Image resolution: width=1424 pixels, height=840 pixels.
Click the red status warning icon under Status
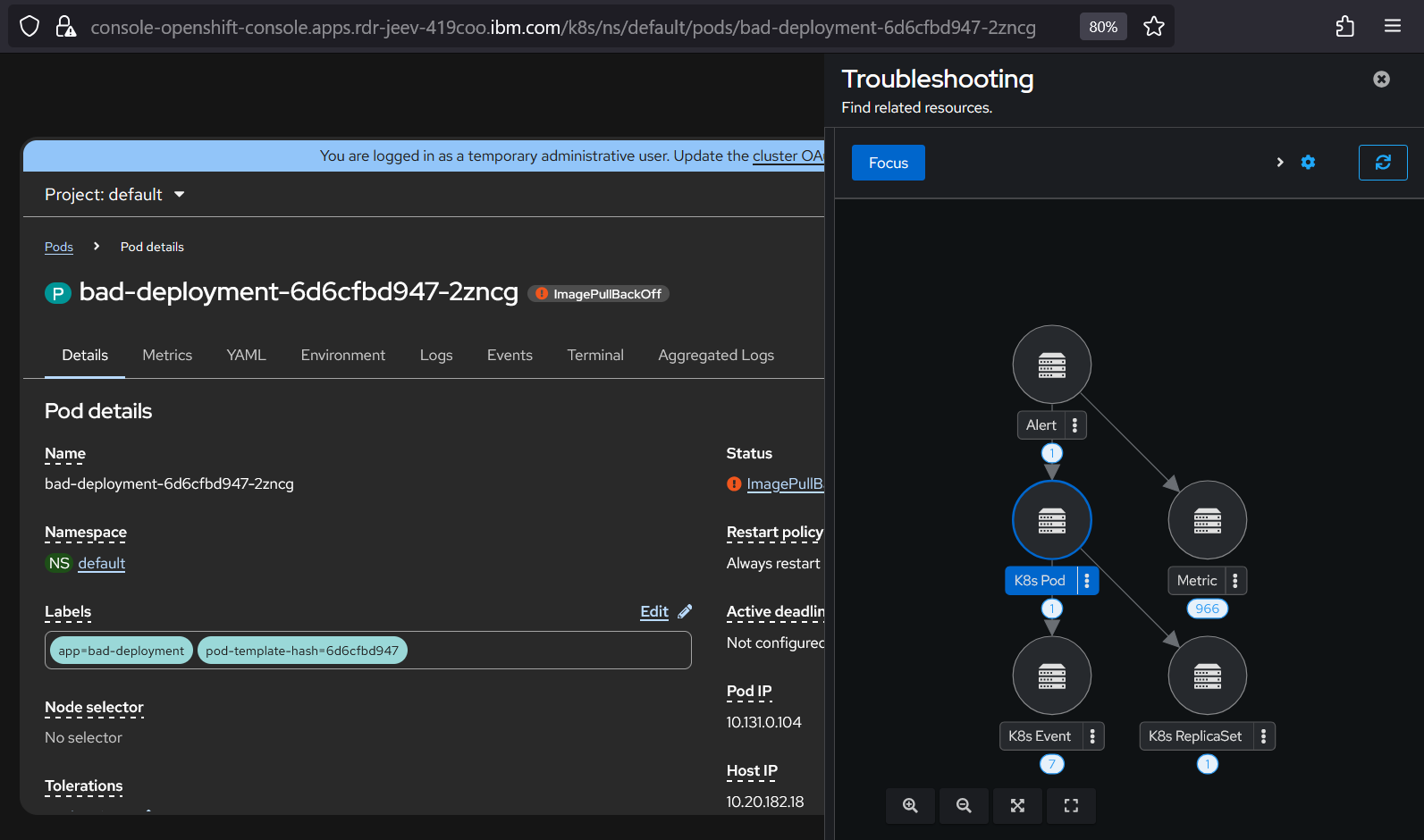tap(734, 483)
